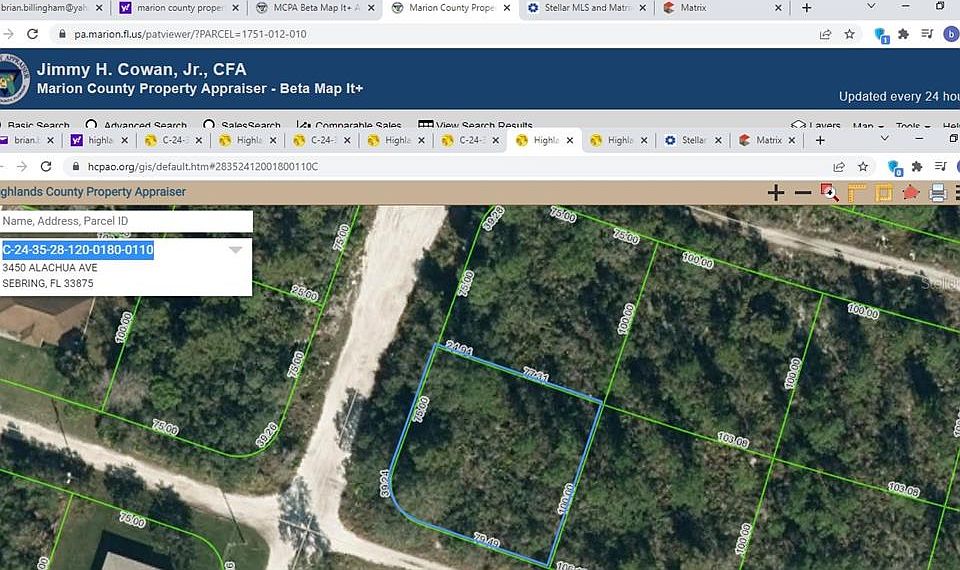Close the active Marion County Prope tab
Image resolution: width=960 pixels, height=570 pixels.
click(x=507, y=8)
